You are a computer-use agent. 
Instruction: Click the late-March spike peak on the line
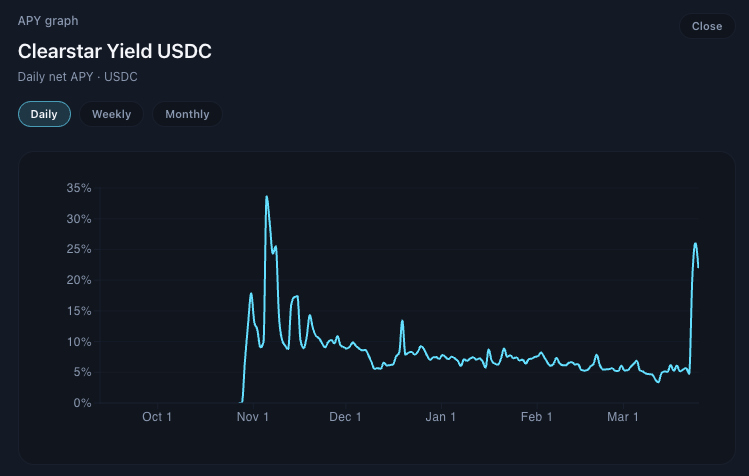click(x=696, y=244)
